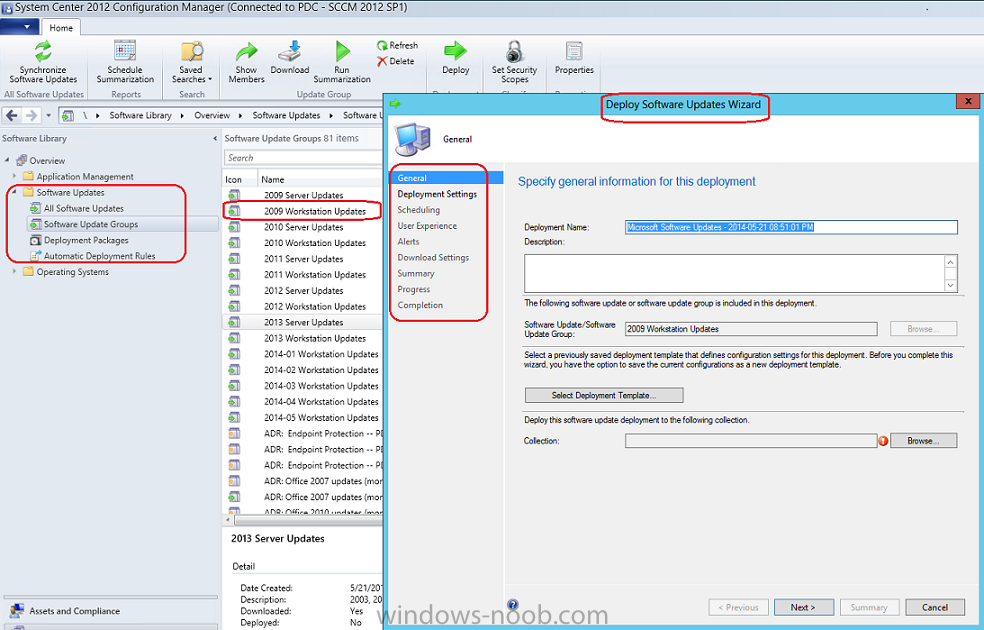Open Set Security Scopes
Viewport: 984px width, 630px height.
514,61
